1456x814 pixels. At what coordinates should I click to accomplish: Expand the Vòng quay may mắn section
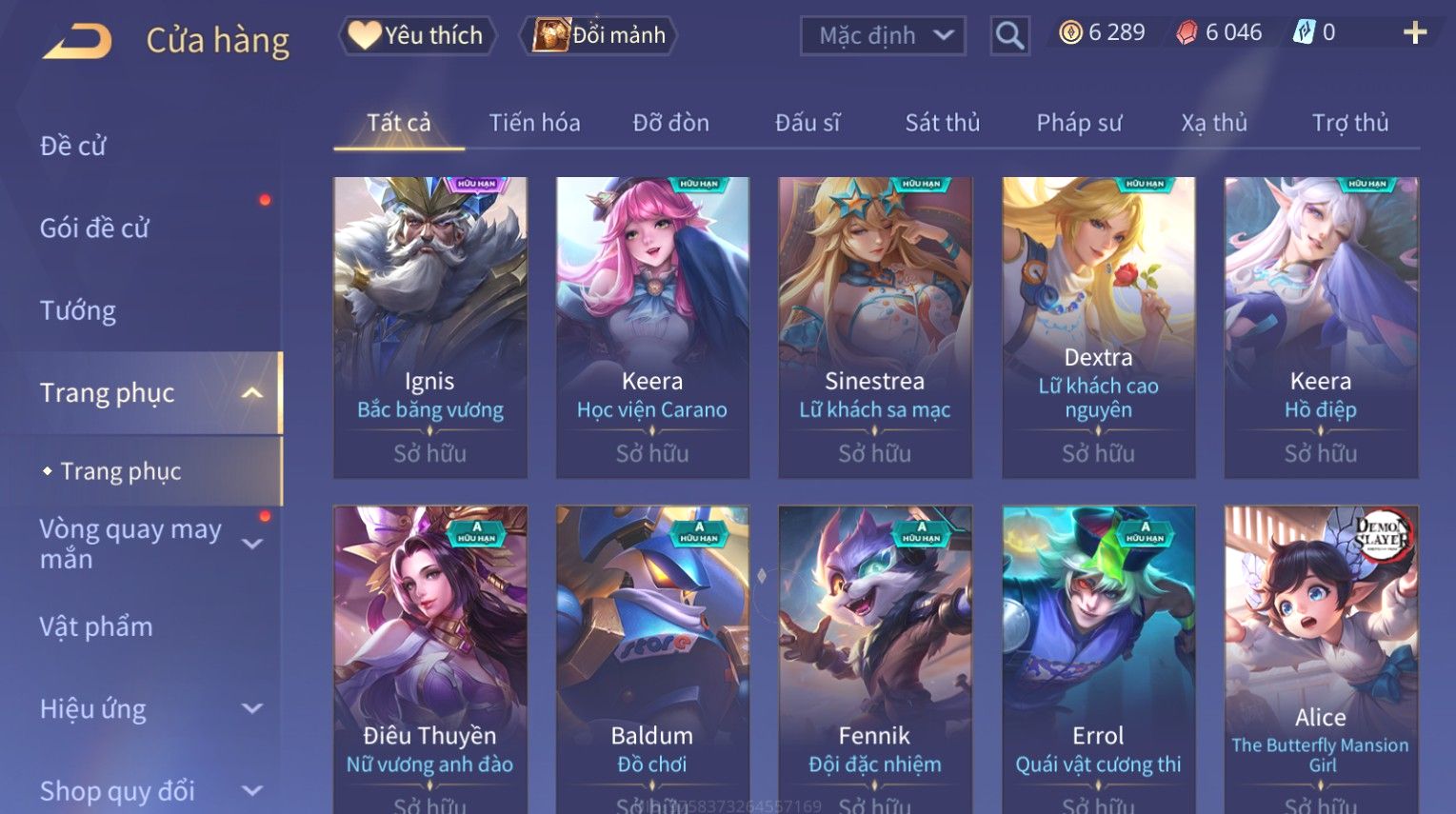pos(252,544)
